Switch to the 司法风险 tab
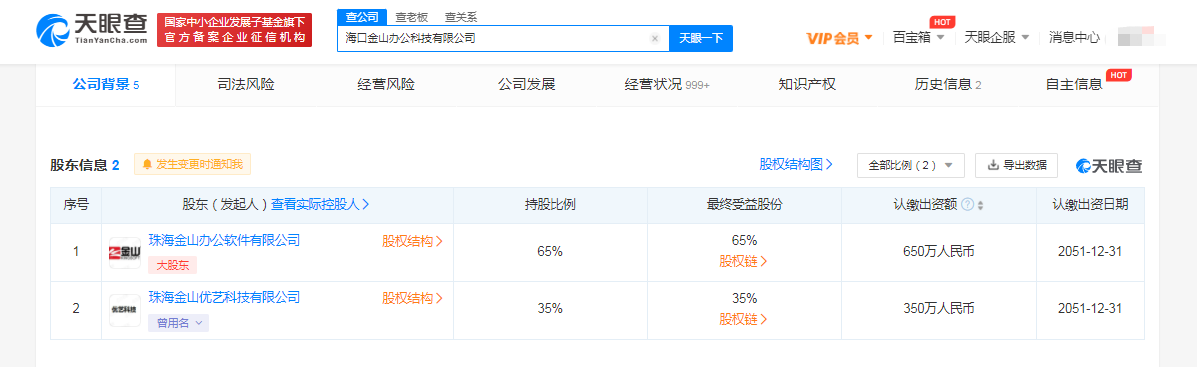Viewport: 1197px width, 367px height. pyautogui.click(x=245, y=85)
